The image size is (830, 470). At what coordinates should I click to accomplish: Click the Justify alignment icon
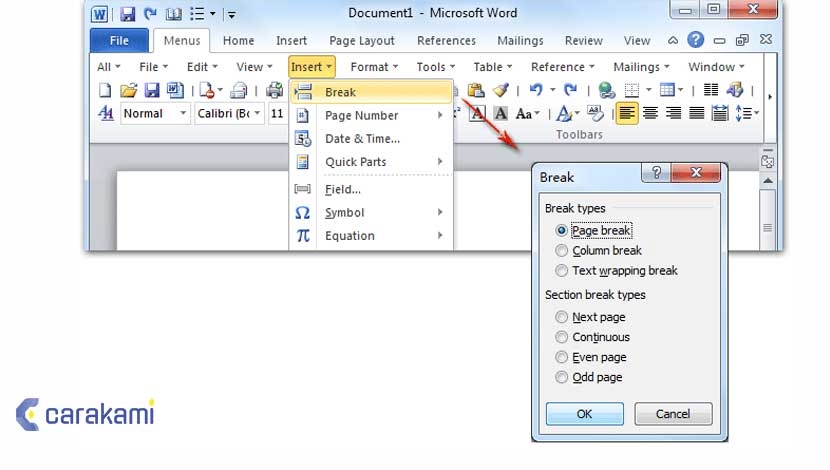point(697,114)
